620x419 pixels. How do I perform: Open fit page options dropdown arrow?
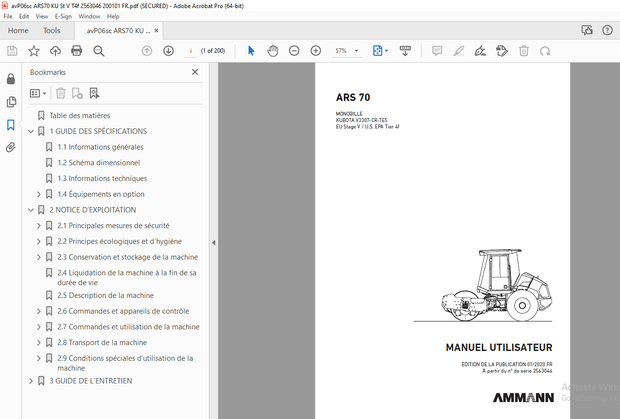386,51
